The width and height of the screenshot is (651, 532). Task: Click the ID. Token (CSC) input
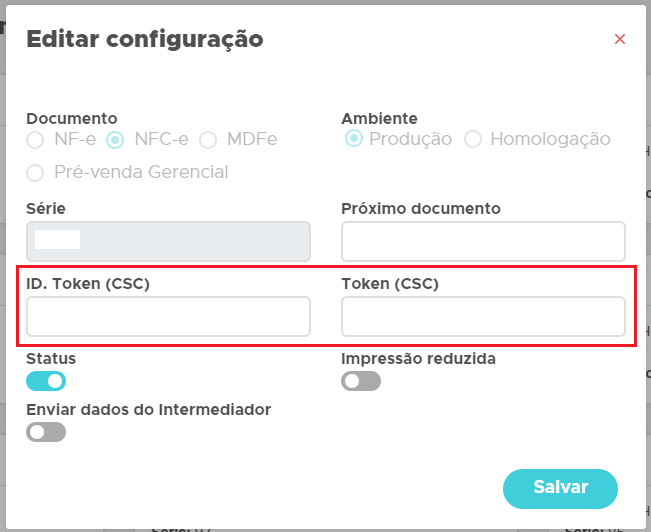168,317
